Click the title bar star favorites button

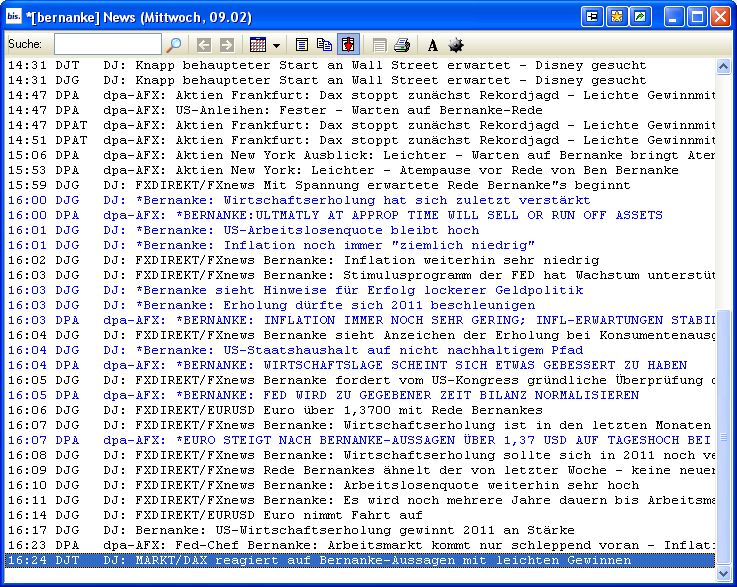(x=617, y=17)
